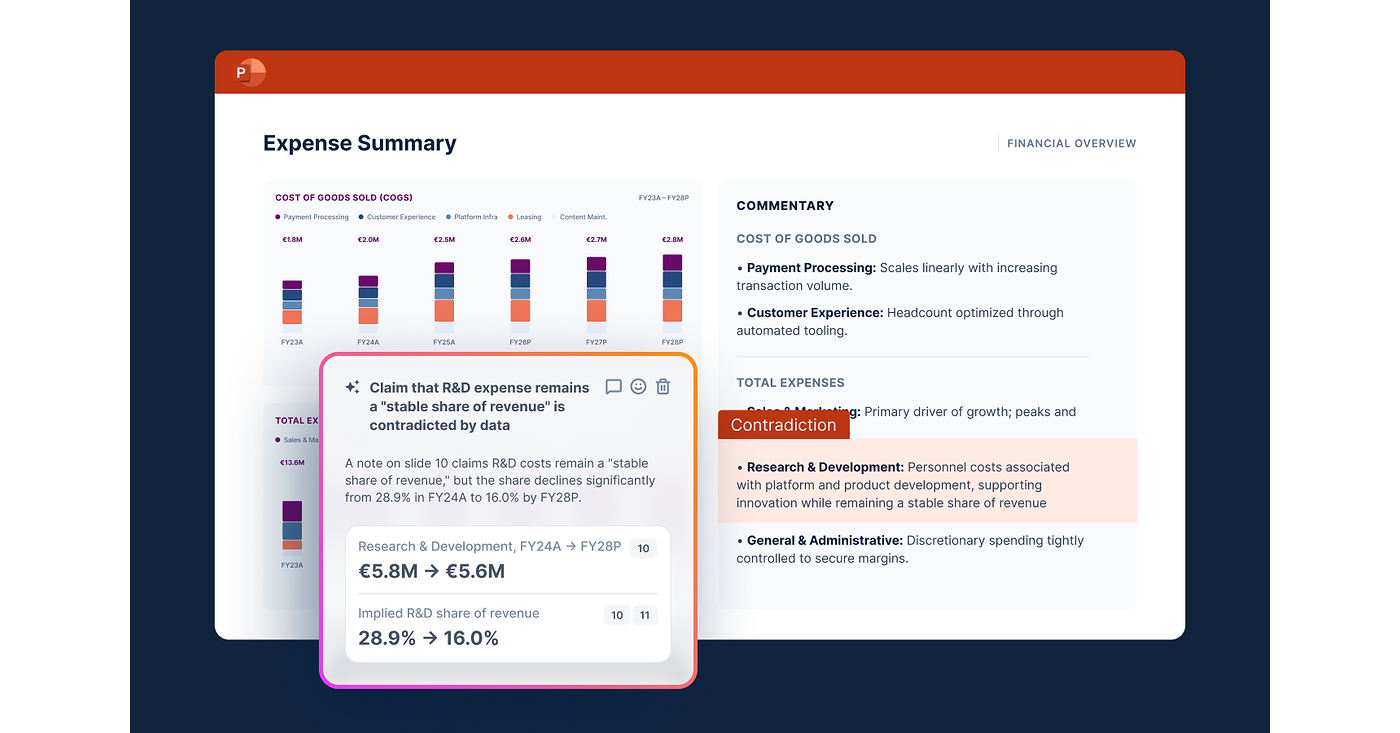Click the claim title about R&D stable share
This screenshot has width=1400, height=733.
[479, 406]
